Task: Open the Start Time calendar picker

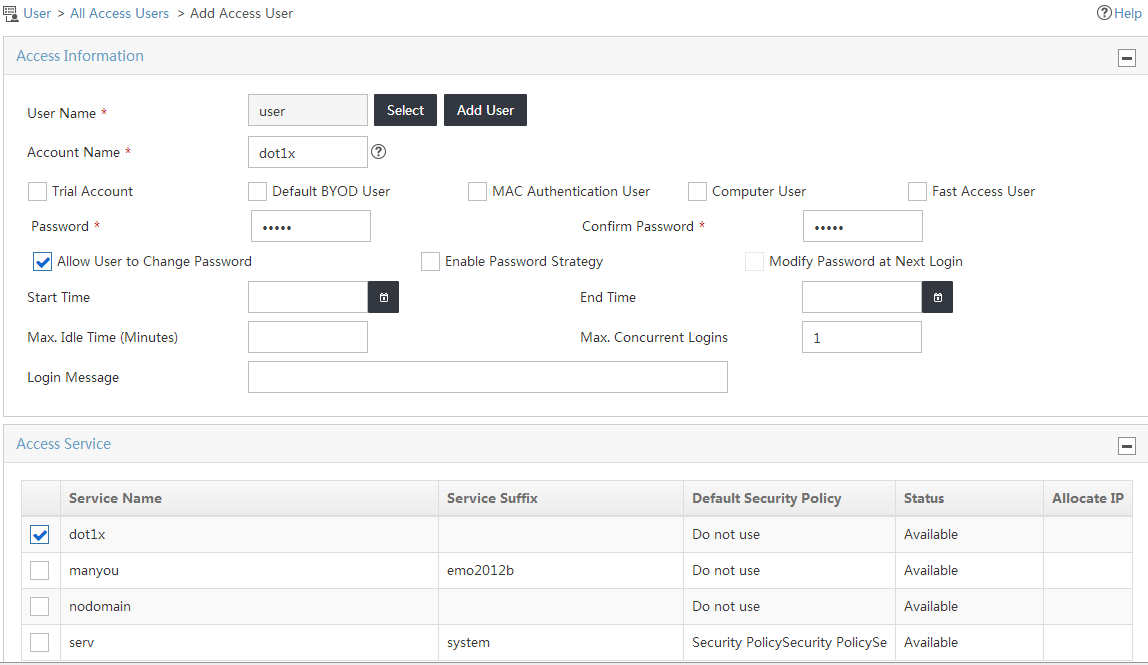Action: [x=384, y=297]
